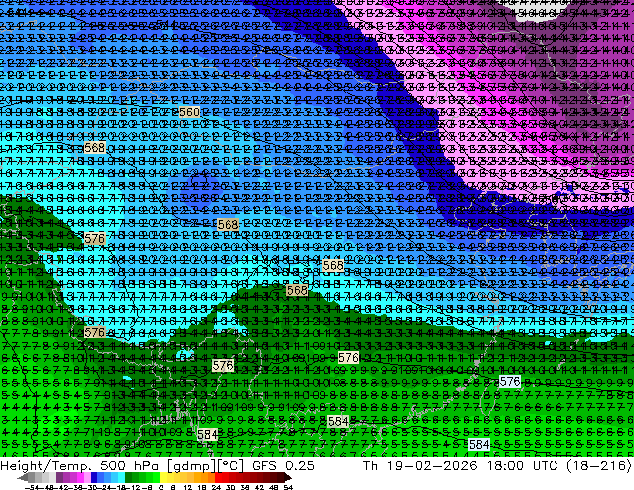Click the white-boxed 584 contour label
The image size is (634, 490).
click(479, 444)
